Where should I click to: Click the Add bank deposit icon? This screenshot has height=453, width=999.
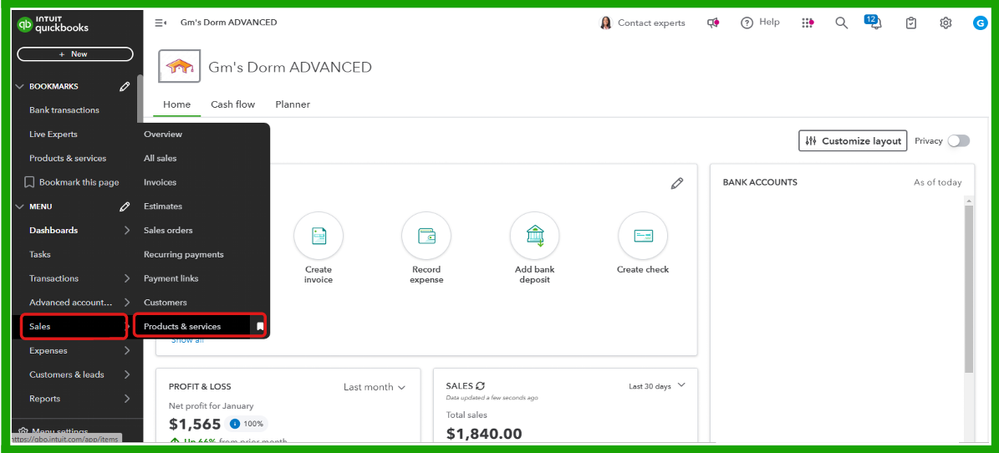(535, 236)
